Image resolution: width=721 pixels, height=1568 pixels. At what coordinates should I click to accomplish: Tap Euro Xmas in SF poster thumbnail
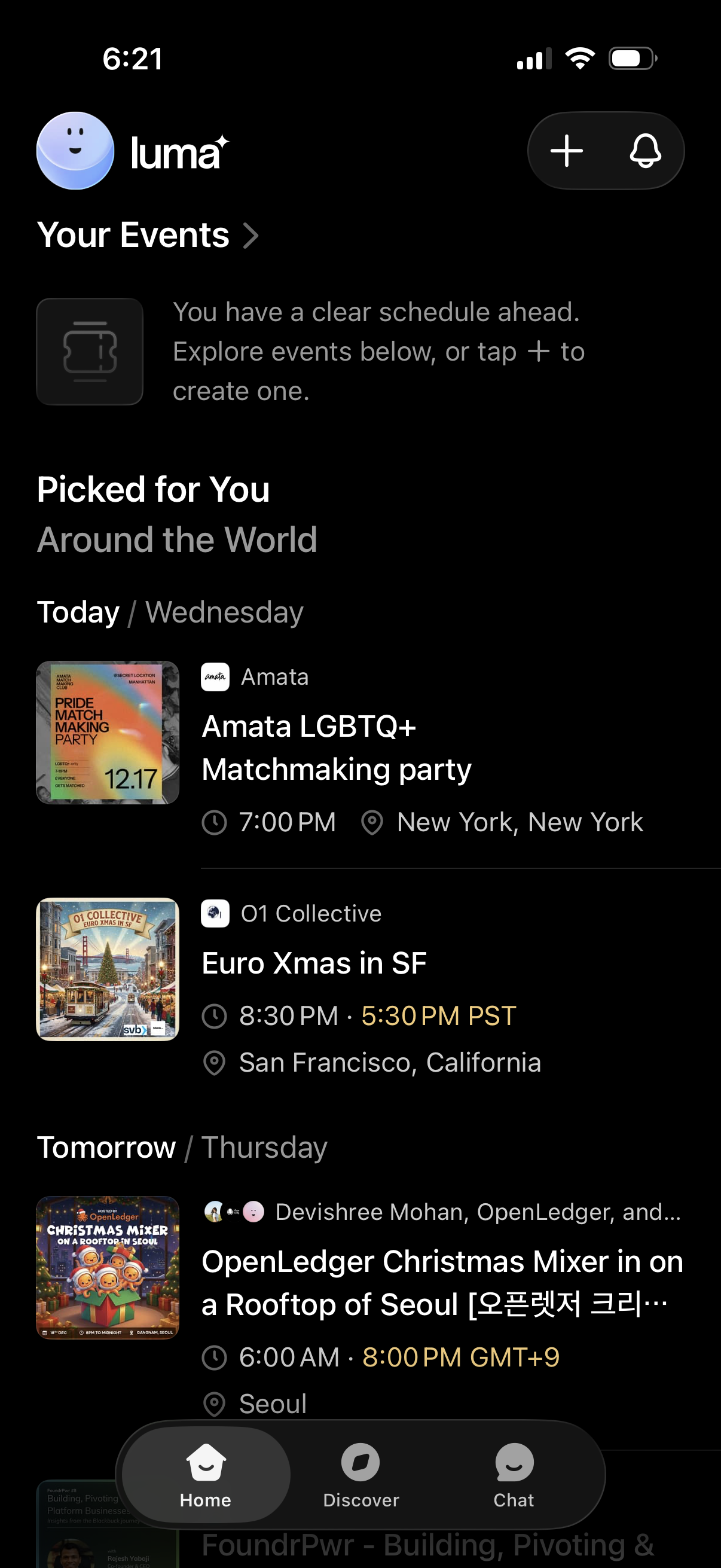(108, 969)
